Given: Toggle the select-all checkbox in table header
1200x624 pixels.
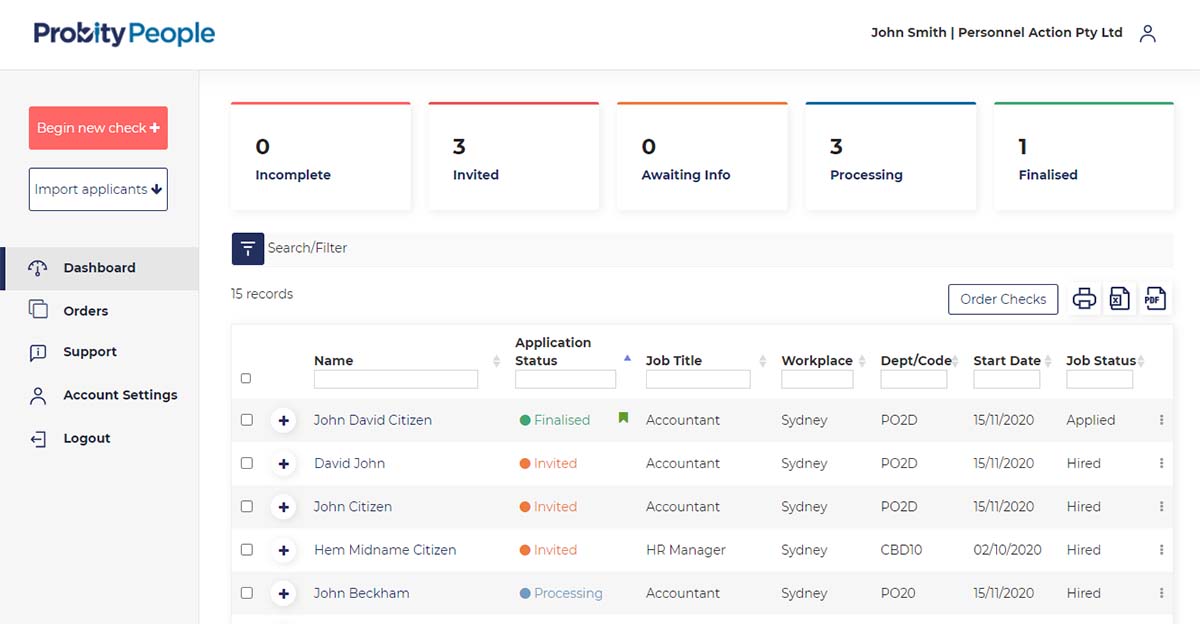Looking at the screenshot, I should click(x=246, y=378).
